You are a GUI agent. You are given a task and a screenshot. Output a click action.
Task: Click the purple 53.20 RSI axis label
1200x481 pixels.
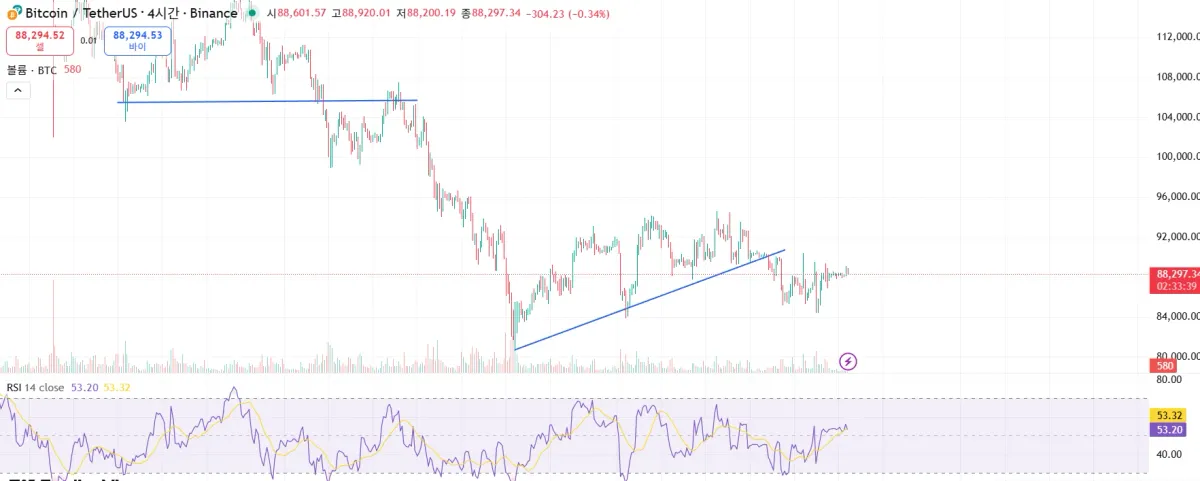pos(1170,430)
